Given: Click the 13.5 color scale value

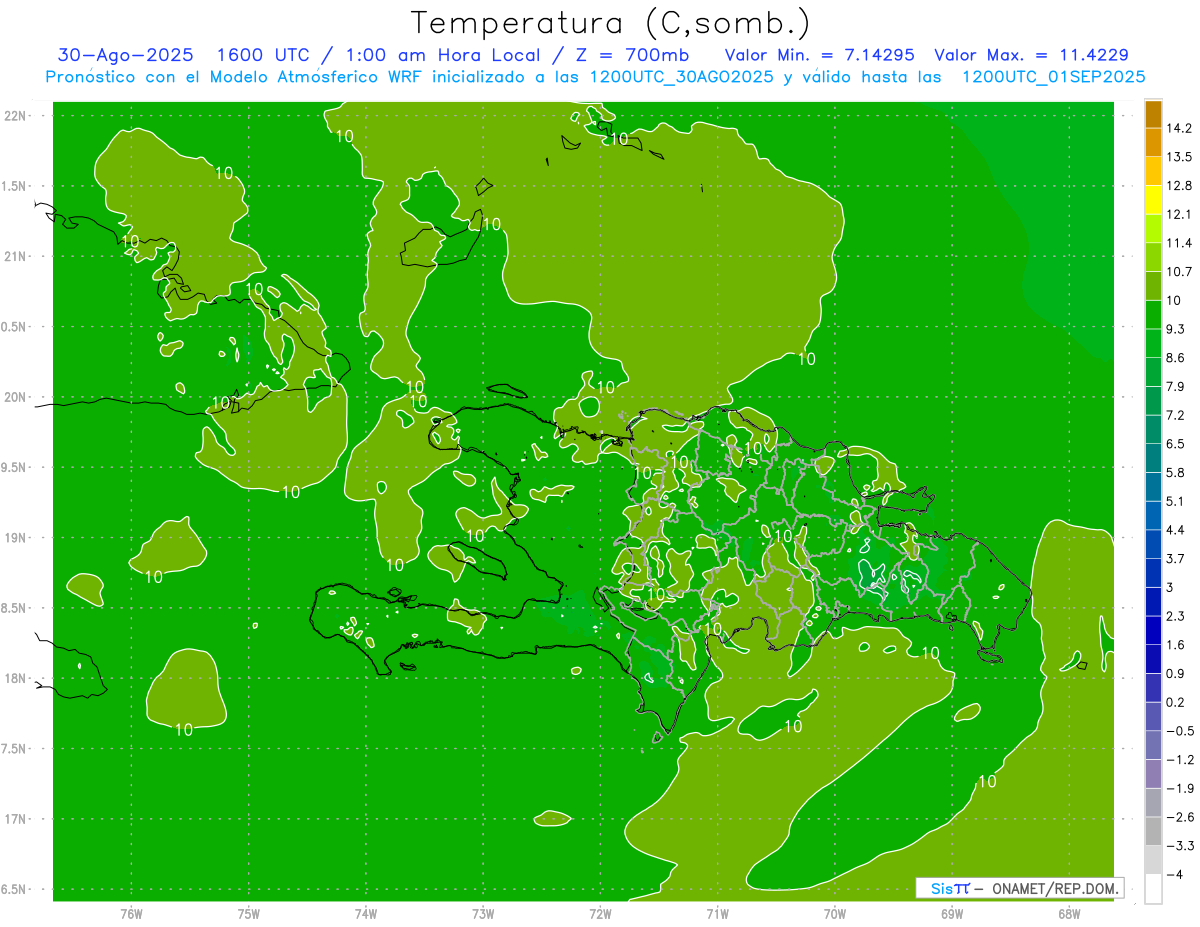Looking at the screenshot, I should pos(1179,157).
